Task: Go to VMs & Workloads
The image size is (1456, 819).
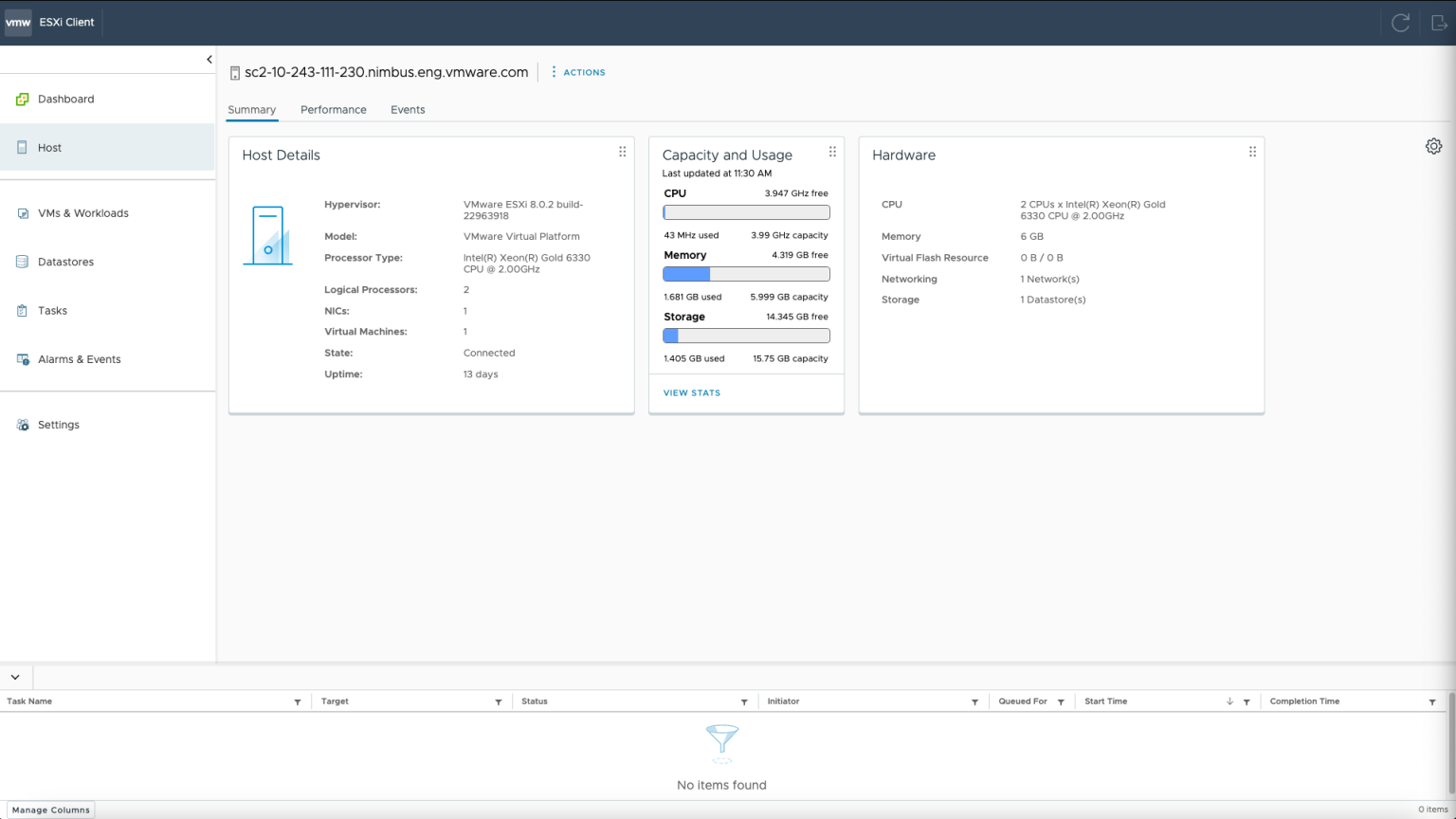Action: tap(108, 213)
